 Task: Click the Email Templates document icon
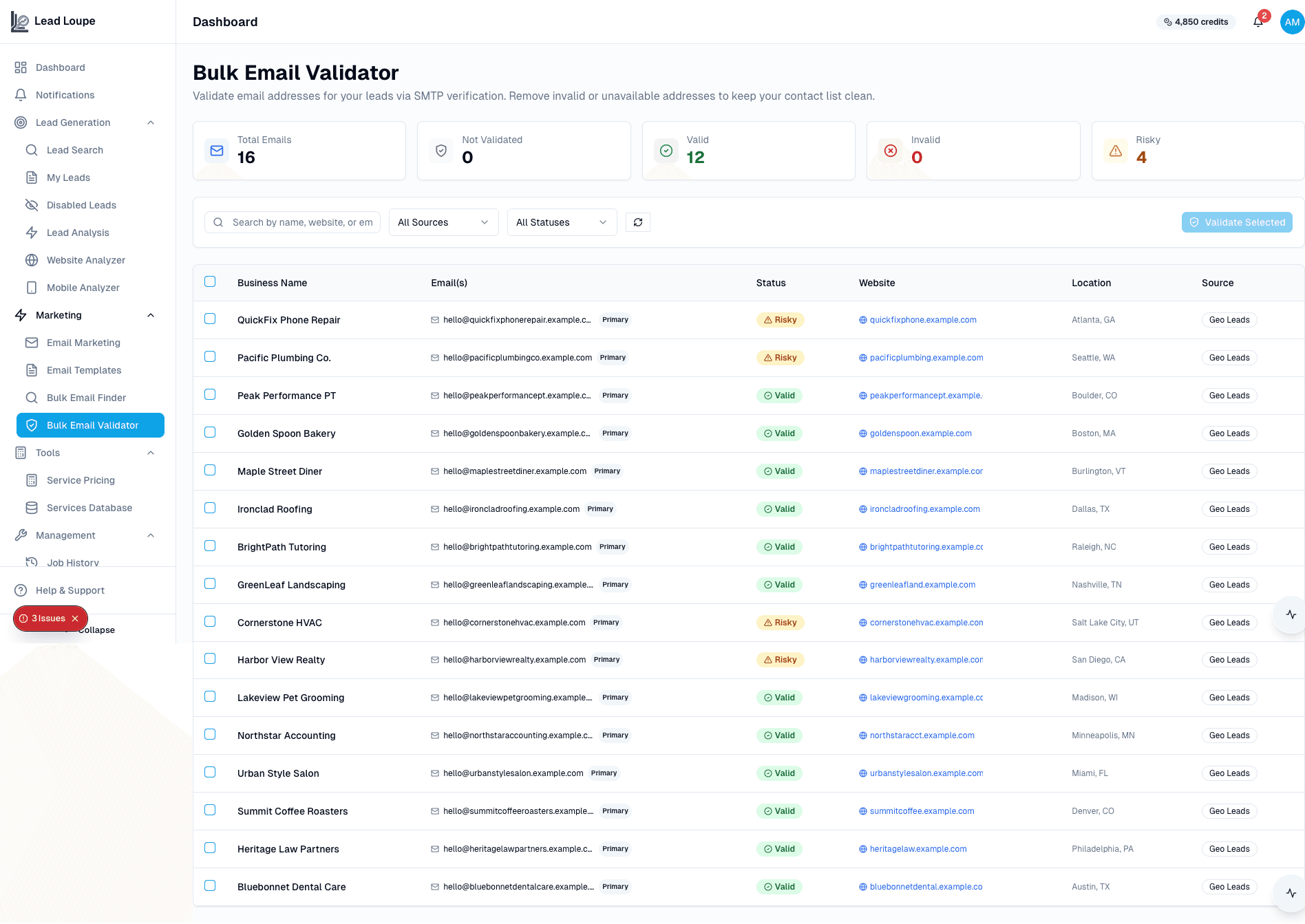pos(32,370)
